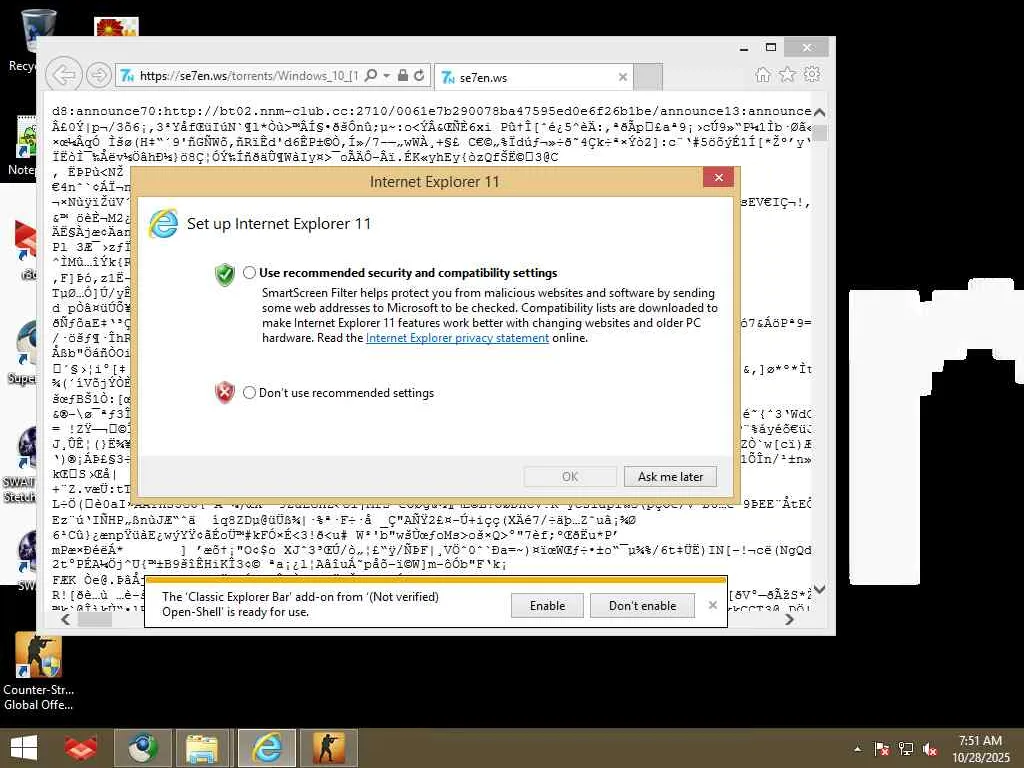Open the Action Center flag tray icon
Viewport: 1024px width, 768px height.
881,749
